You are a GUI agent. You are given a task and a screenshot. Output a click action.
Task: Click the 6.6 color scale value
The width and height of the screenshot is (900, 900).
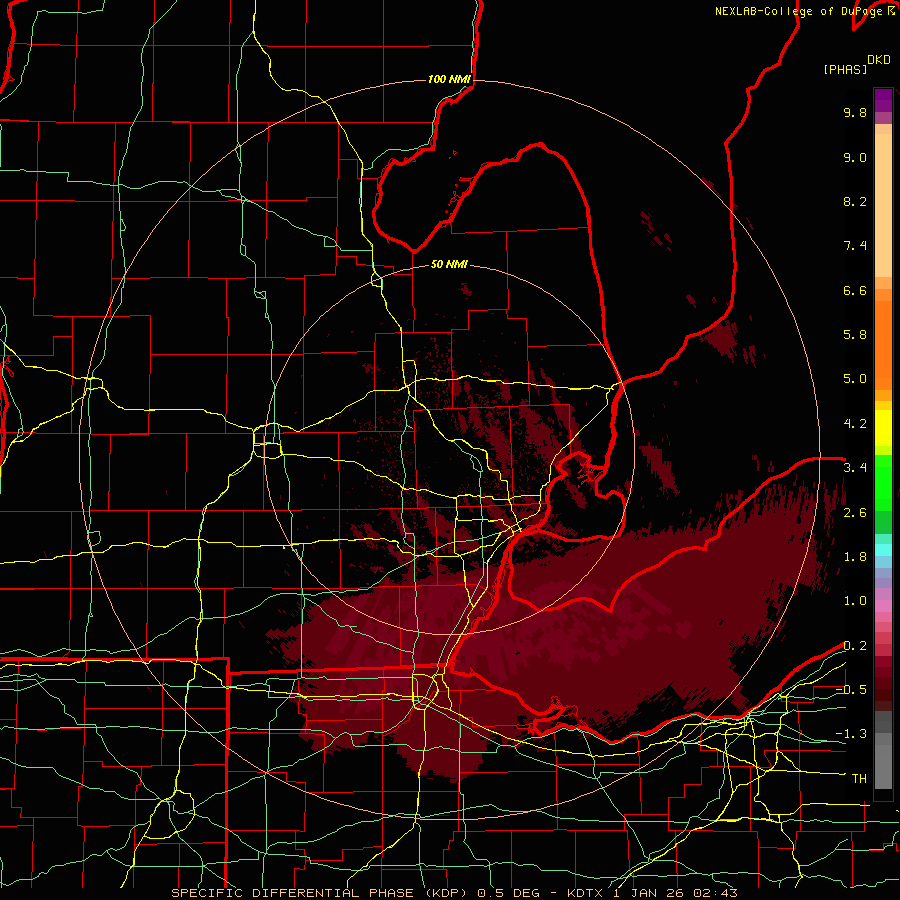click(855, 290)
